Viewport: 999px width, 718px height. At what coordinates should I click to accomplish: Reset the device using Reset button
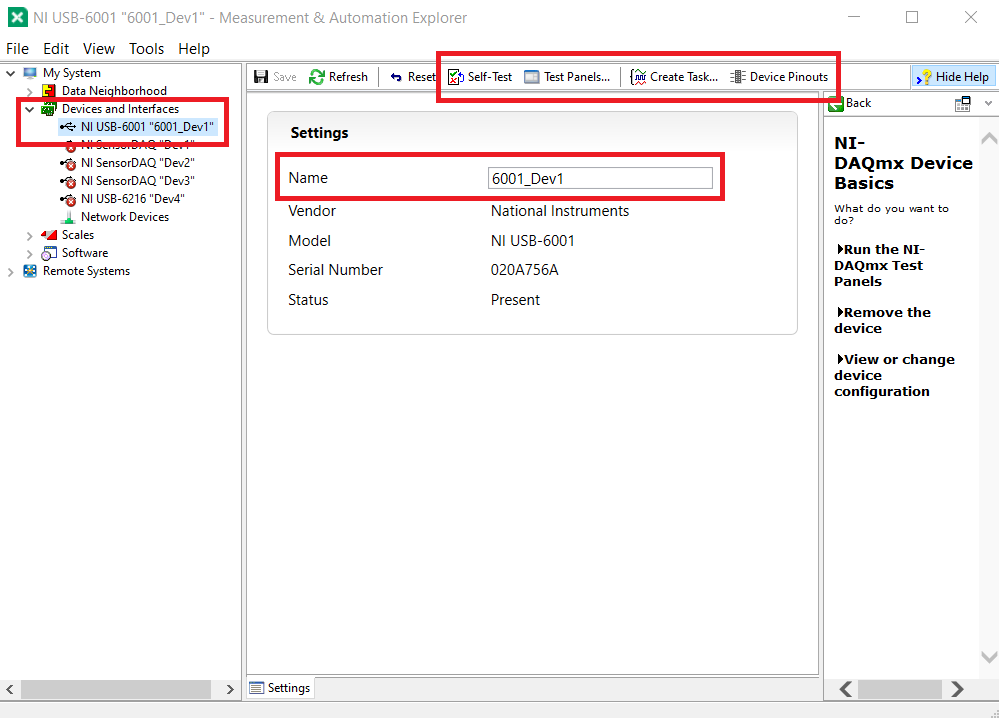412,77
